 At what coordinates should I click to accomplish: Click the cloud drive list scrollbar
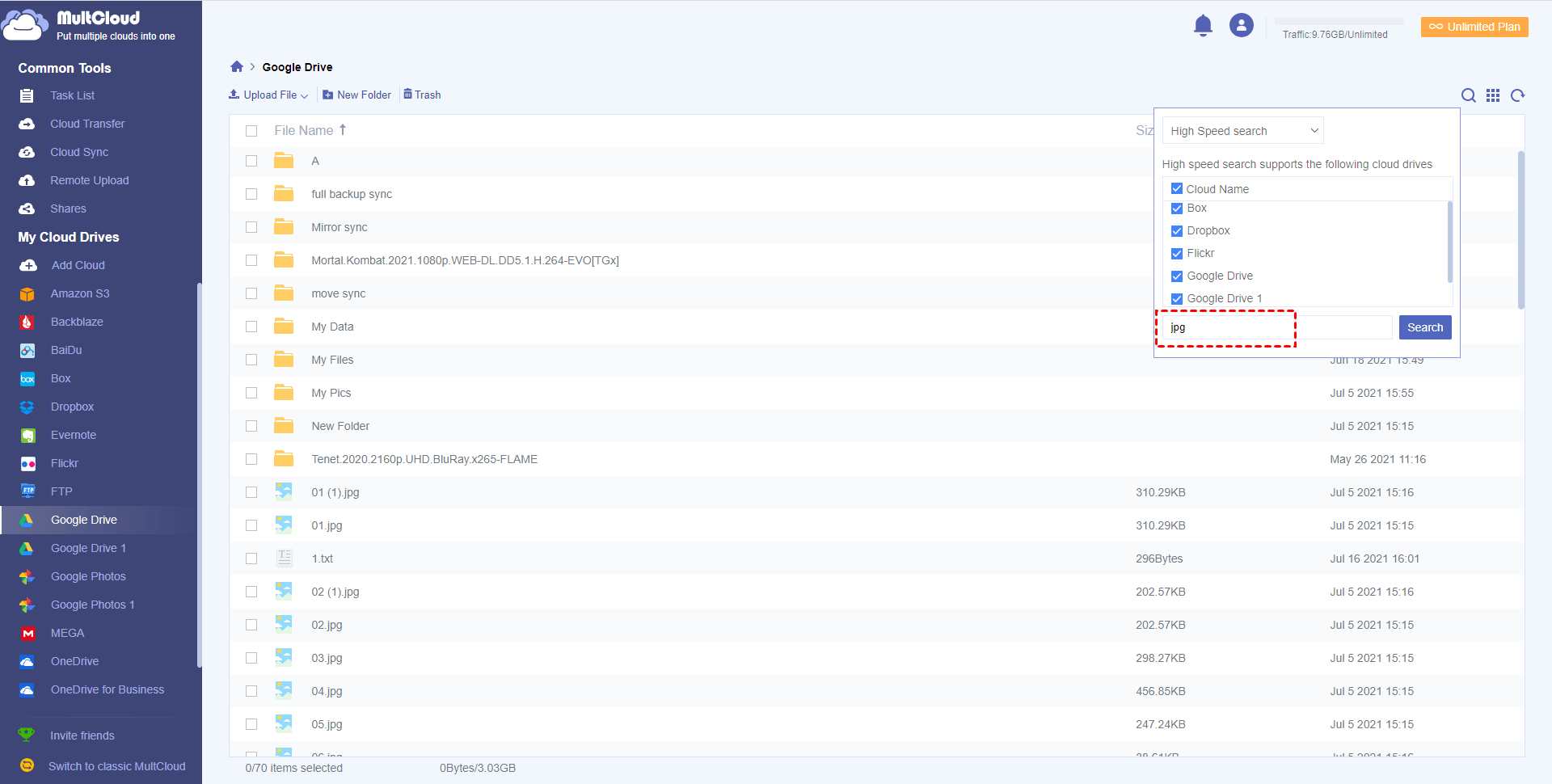click(1449, 242)
